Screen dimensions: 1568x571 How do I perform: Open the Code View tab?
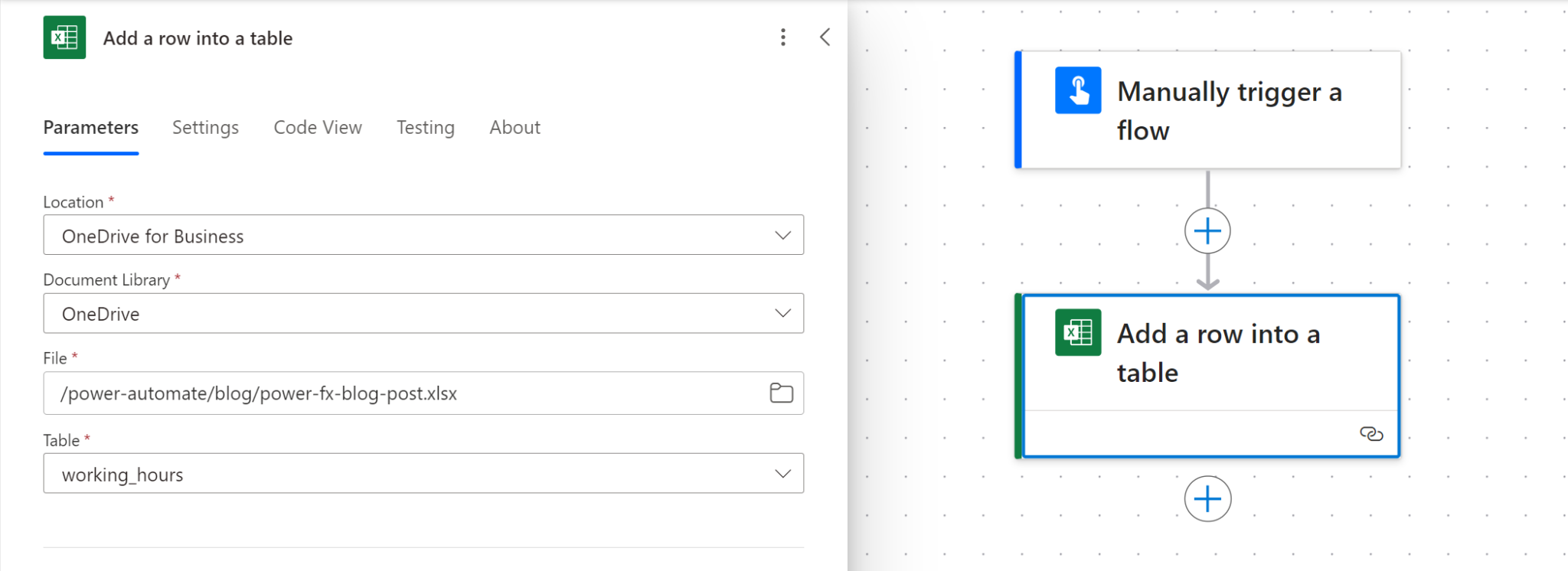coord(318,128)
